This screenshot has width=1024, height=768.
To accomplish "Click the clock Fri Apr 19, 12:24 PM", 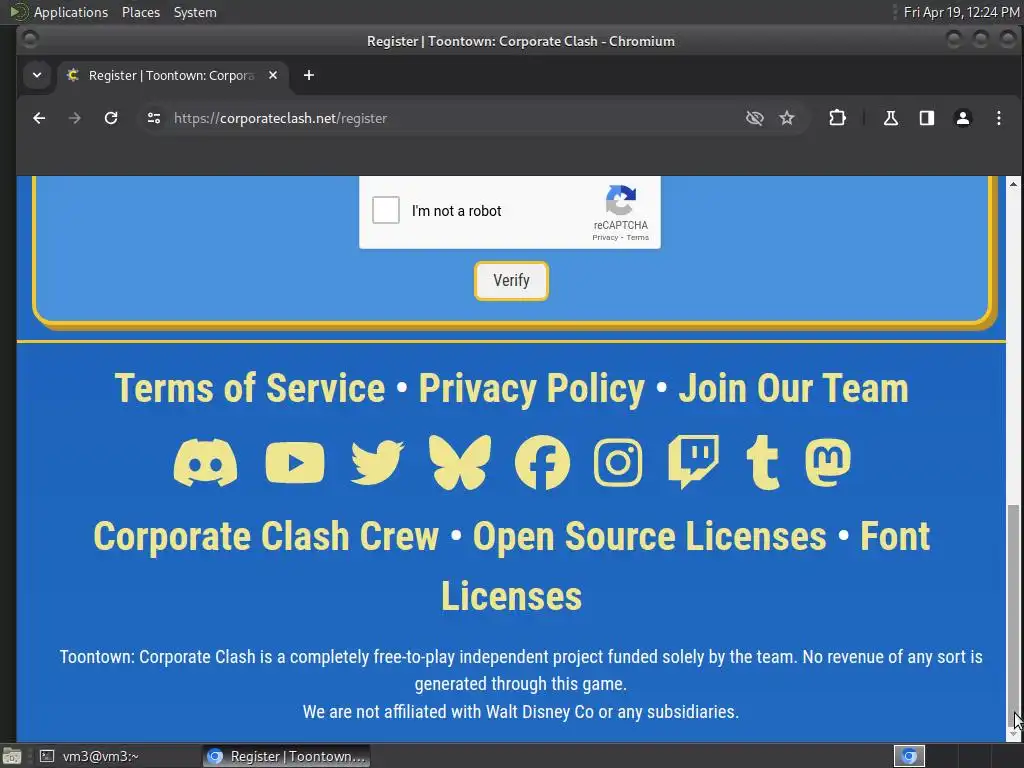I will pyautogui.click(x=961, y=12).
